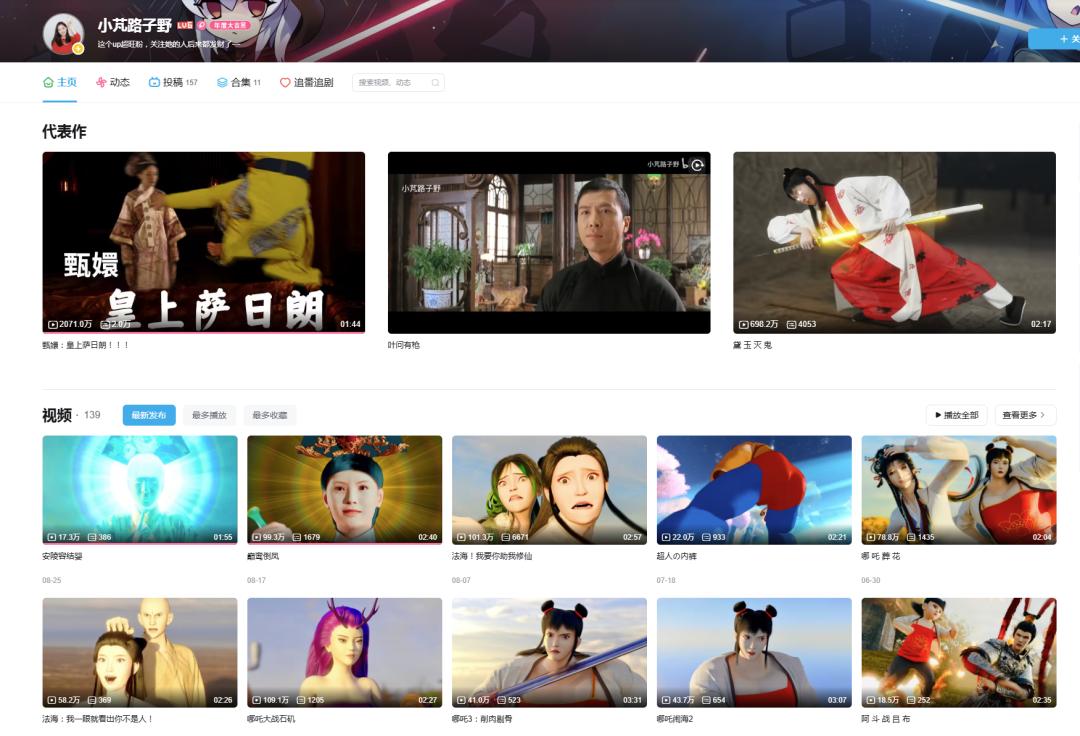Screen dimensions: 1080x736
Task: Click the 哪吒闹海2 title
Action: point(675,719)
